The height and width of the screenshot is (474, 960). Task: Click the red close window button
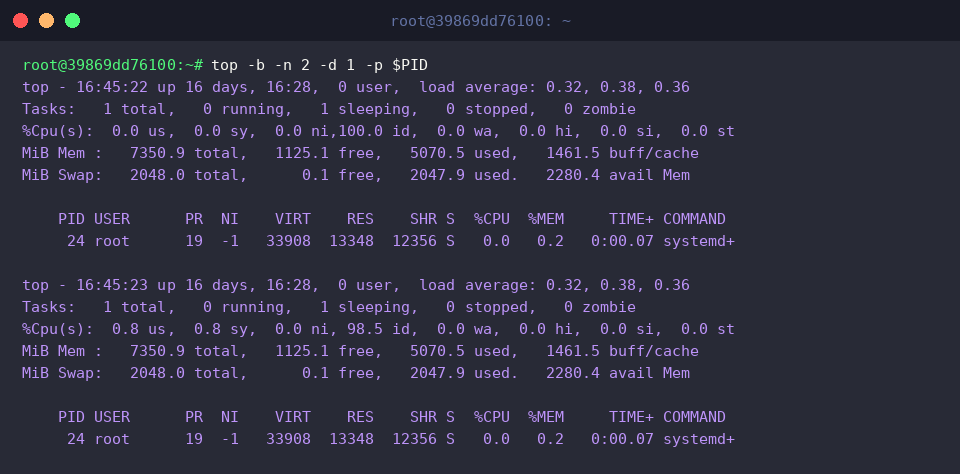pyautogui.click(x=20, y=21)
